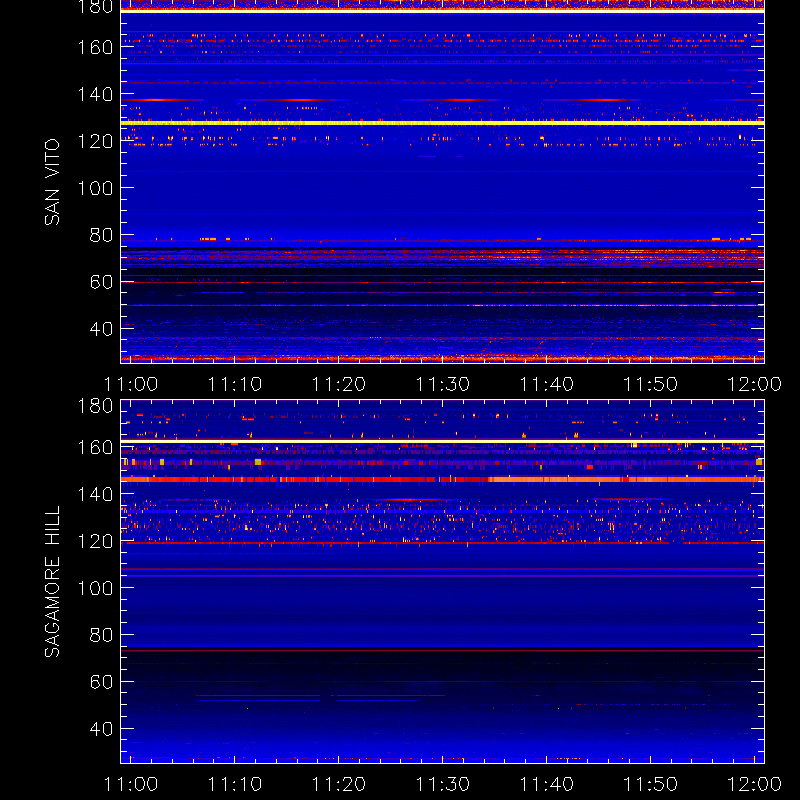Viewport: 800px width, 800px height.
Task: Click the SAN VITO vertical axis label
Action: (52, 182)
